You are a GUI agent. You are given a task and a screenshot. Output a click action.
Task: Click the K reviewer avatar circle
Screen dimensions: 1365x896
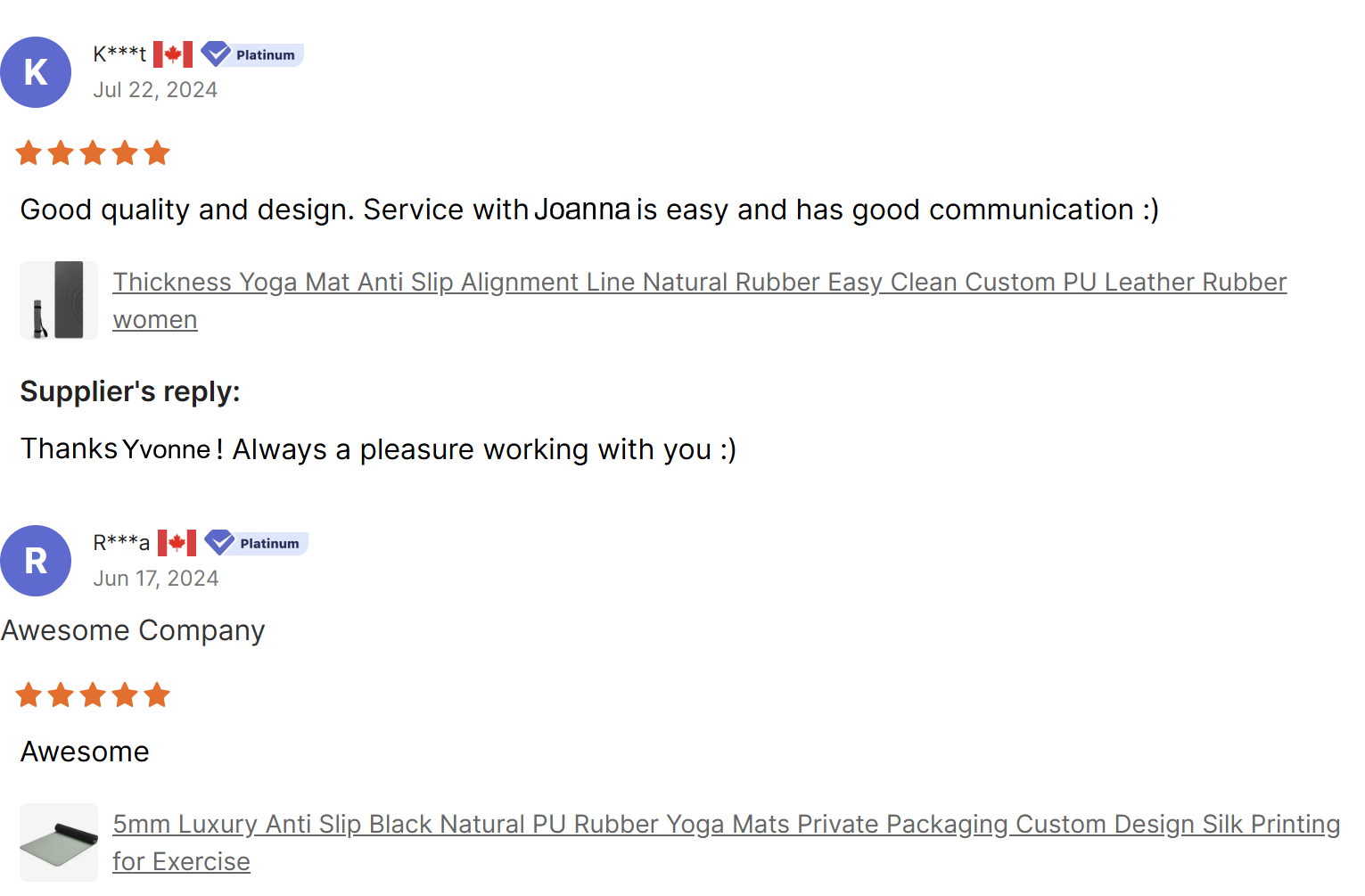click(36, 72)
